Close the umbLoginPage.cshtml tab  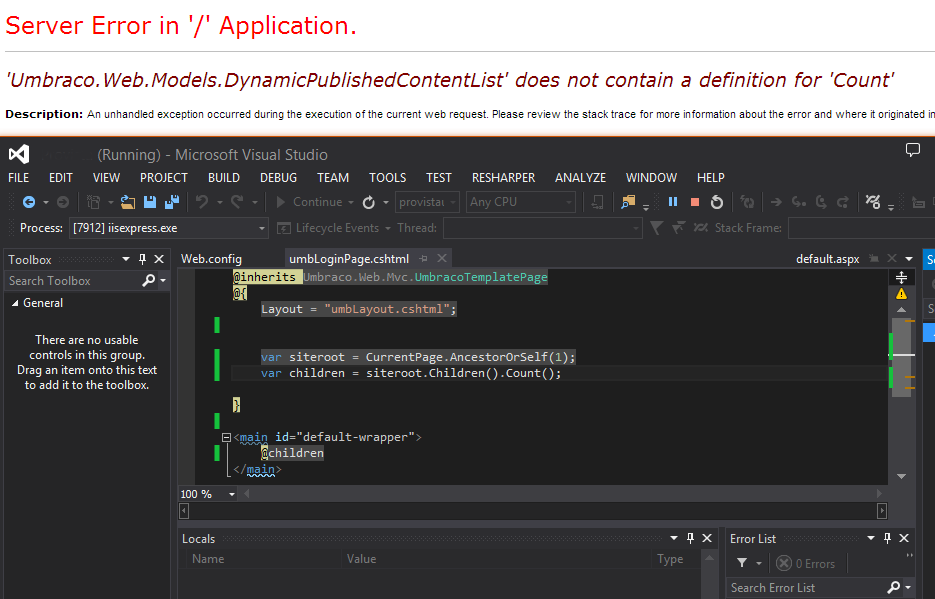click(x=442, y=259)
